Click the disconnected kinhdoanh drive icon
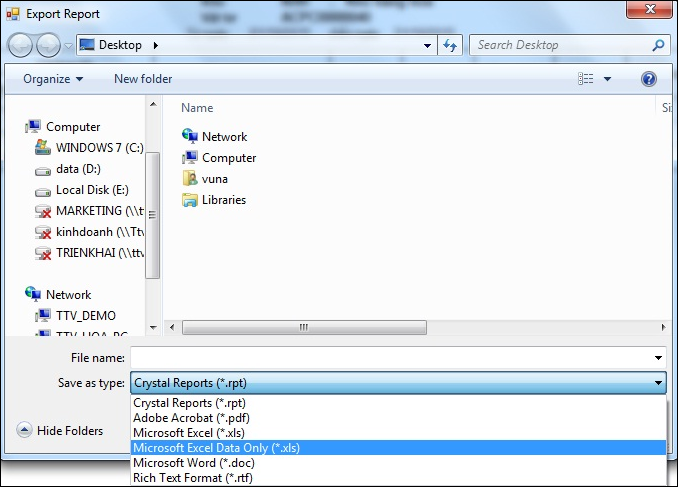678x487 pixels. pos(43,232)
